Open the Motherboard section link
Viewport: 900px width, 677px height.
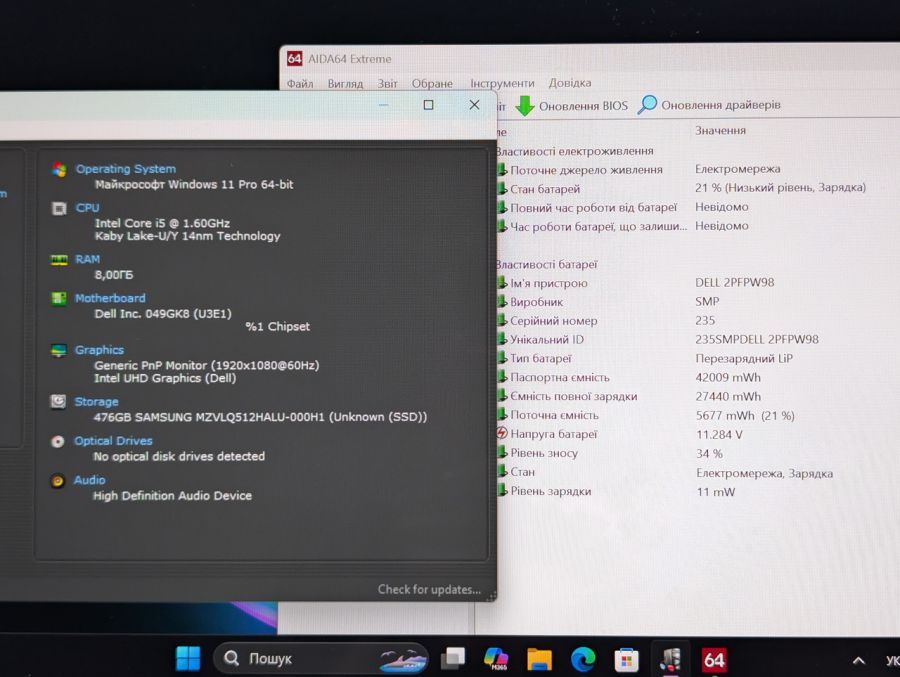[110, 298]
